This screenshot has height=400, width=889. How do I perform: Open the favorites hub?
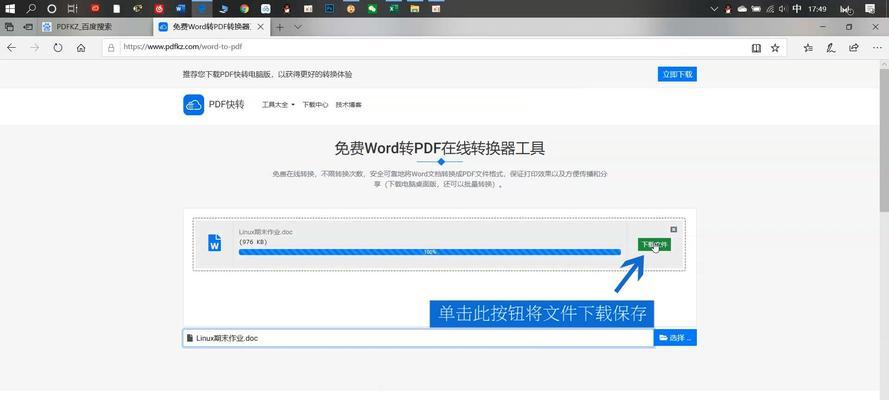(x=808, y=48)
